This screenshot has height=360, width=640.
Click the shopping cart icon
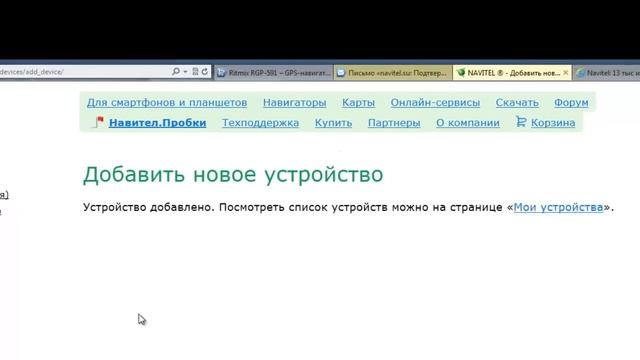coord(521,121)
